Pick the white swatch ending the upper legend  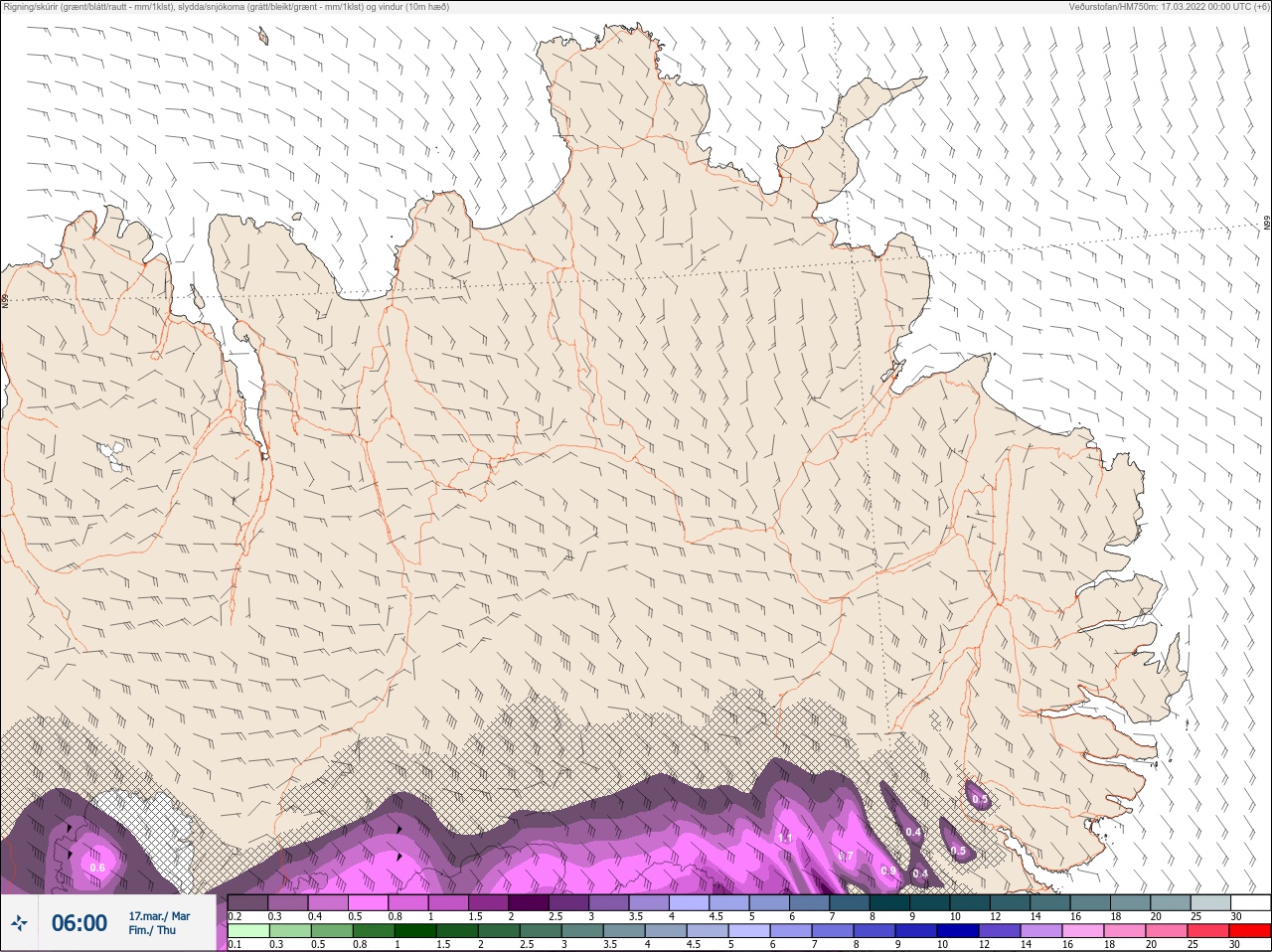[x=1250, y=902]
